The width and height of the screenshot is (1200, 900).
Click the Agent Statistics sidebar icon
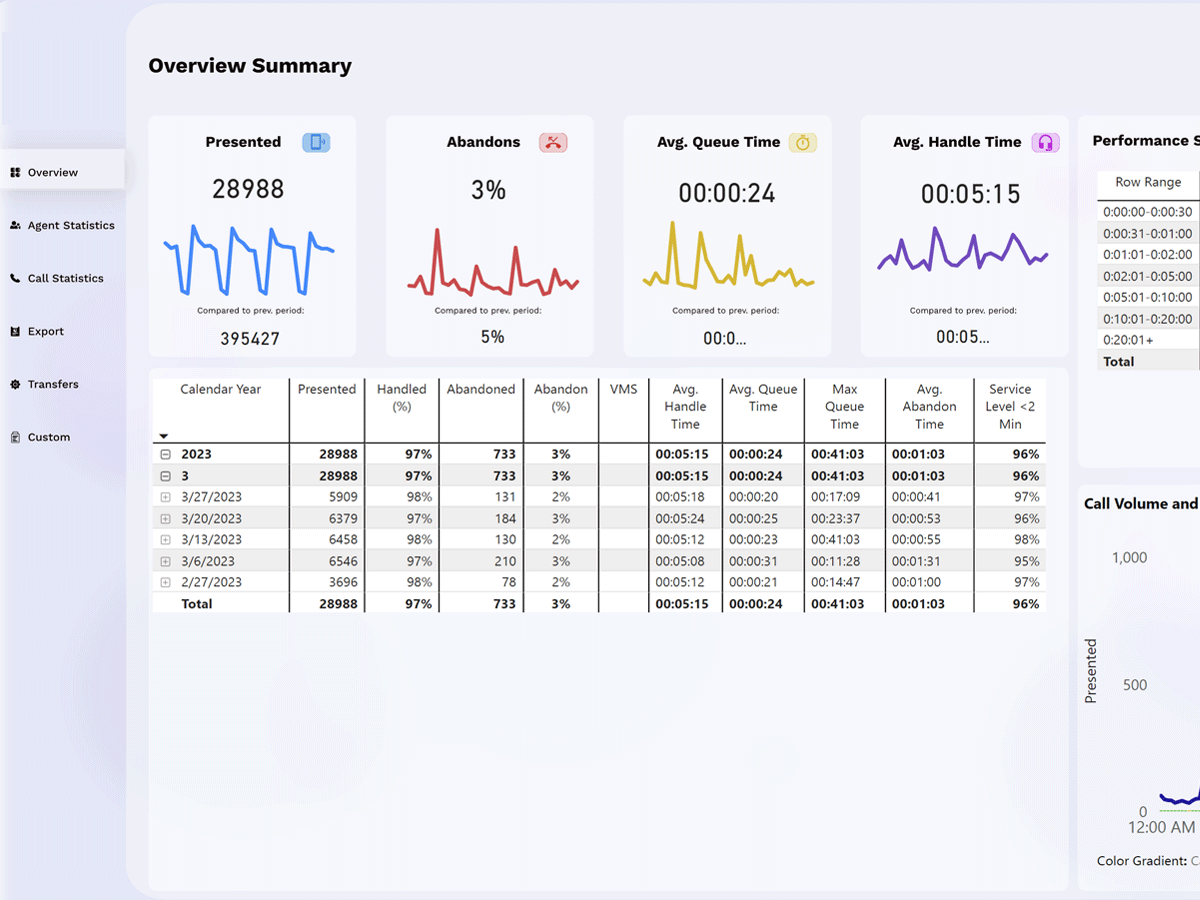(x=15, y=226)
